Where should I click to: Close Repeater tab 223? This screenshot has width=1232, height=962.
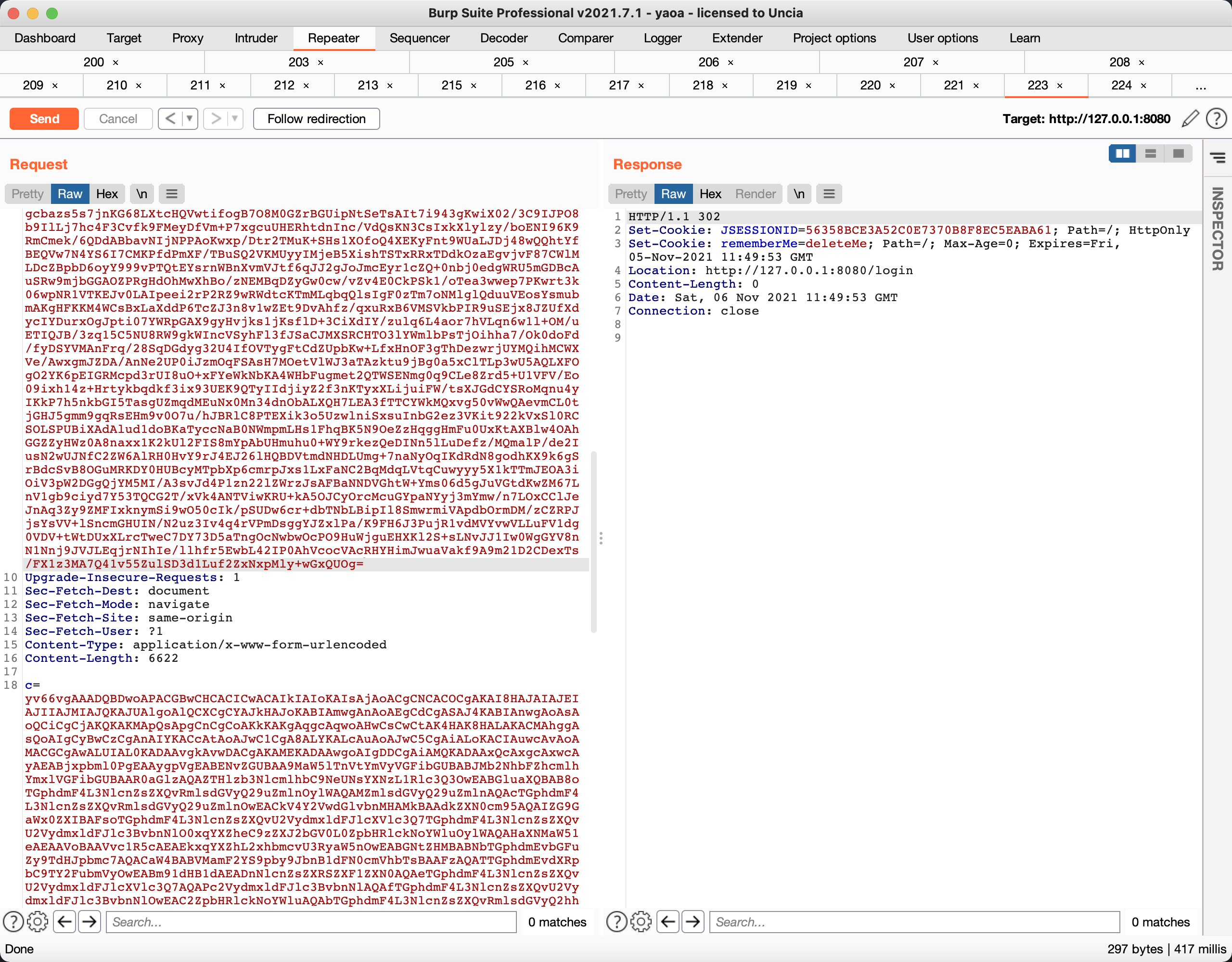1060,86
